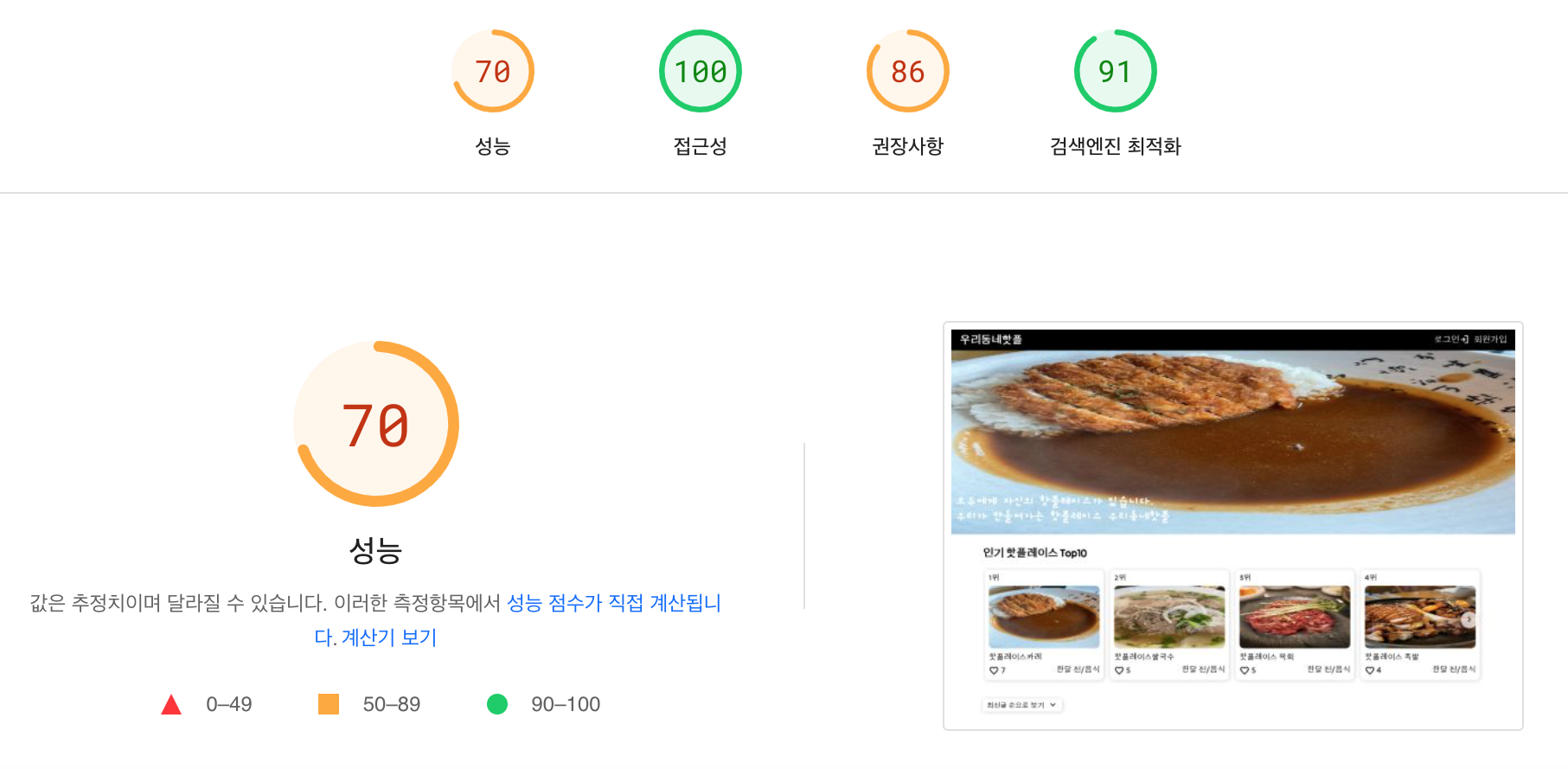Open the 접근성 category label
This screenshot has width=1568, height=769.
pyautogui.click(x=701, y=146)
